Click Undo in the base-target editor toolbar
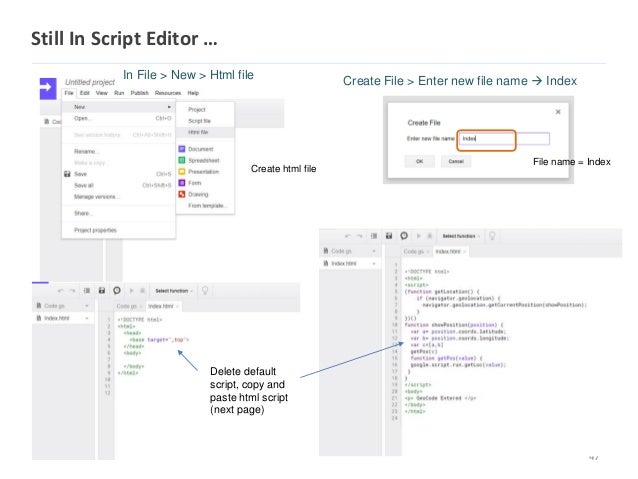The height and width of the screenshot is (479, 638). click(x=61, y=291)
